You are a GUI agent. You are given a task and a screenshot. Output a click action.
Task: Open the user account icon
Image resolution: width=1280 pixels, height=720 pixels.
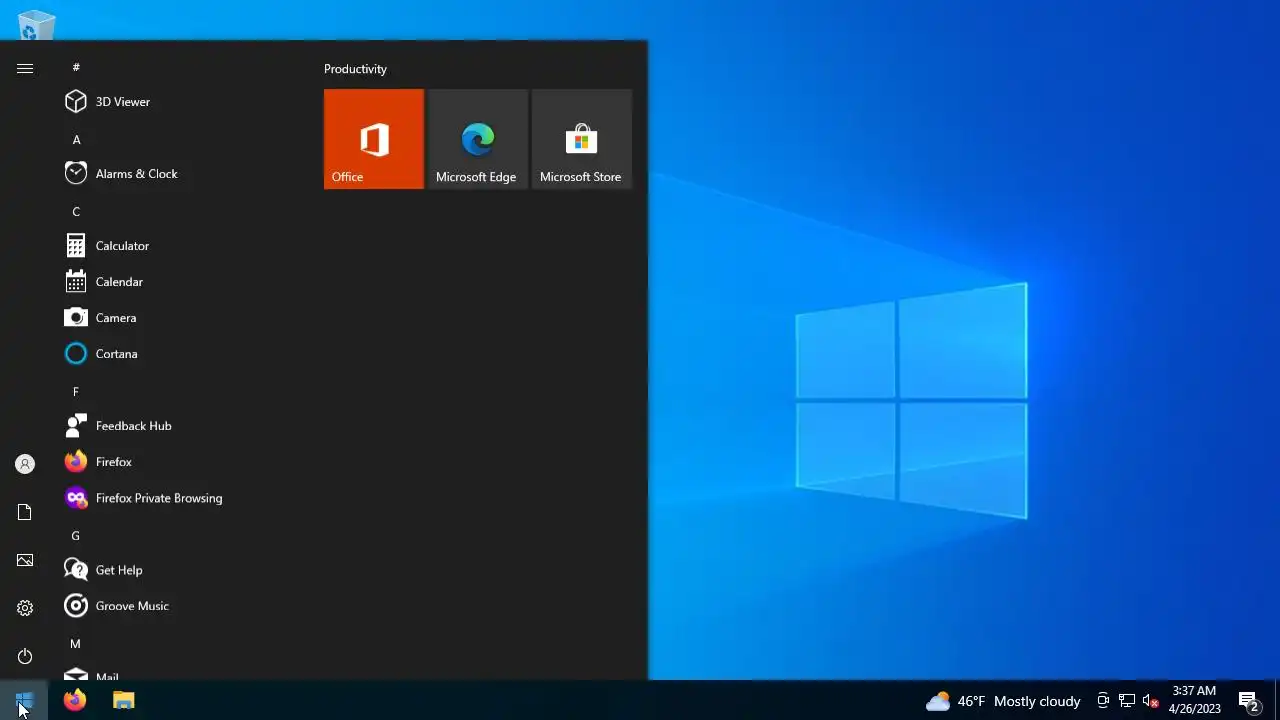tap(25, 464)
